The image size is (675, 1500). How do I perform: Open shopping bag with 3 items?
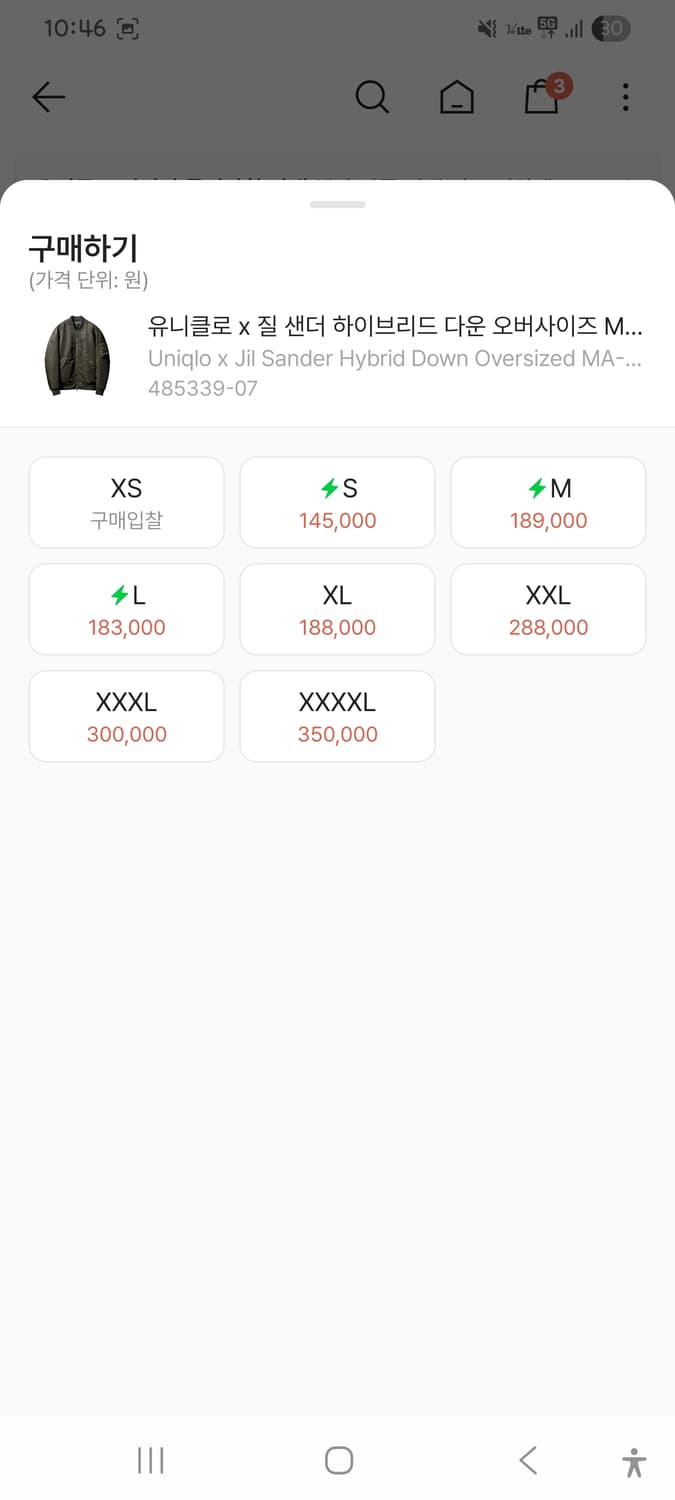pyautogui.click(x=542, y=97)
